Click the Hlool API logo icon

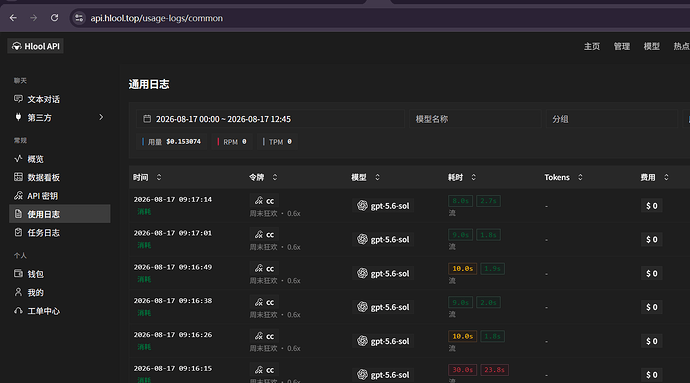point(17,46)
